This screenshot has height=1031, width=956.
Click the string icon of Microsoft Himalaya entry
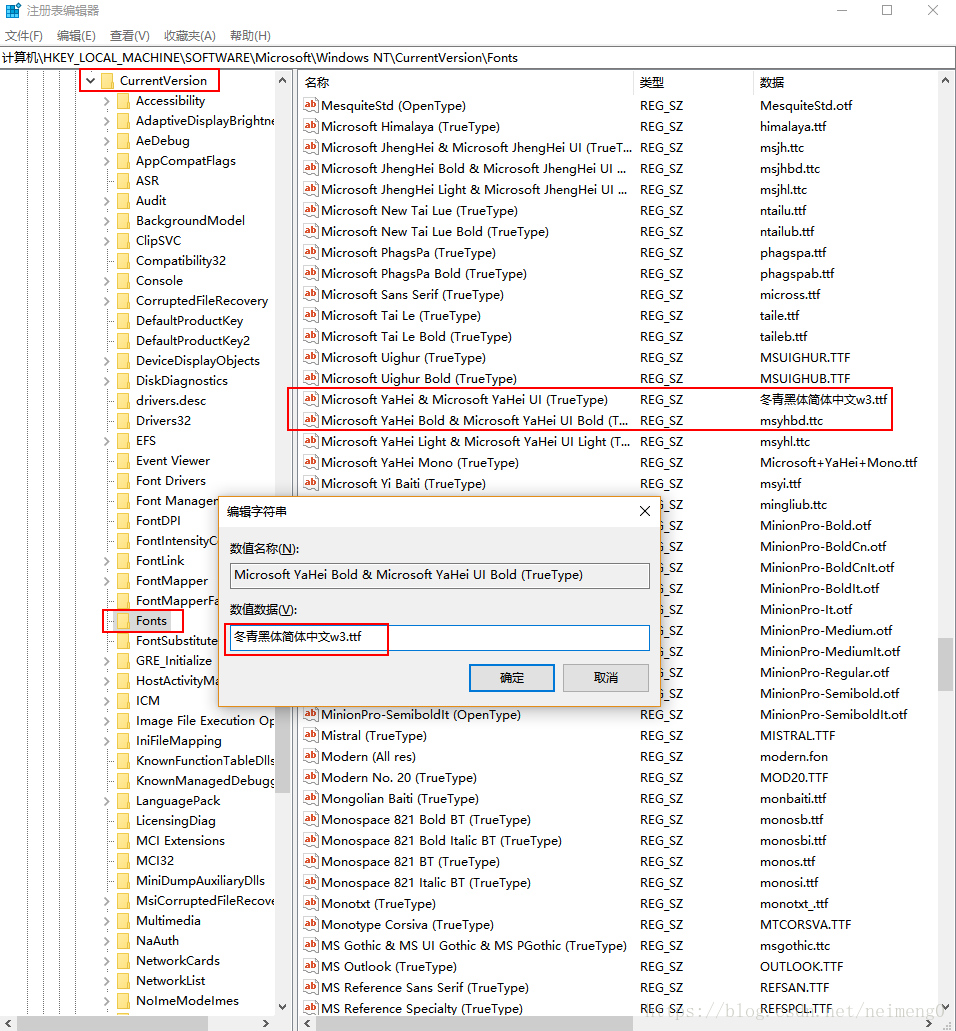pos(310,126)
